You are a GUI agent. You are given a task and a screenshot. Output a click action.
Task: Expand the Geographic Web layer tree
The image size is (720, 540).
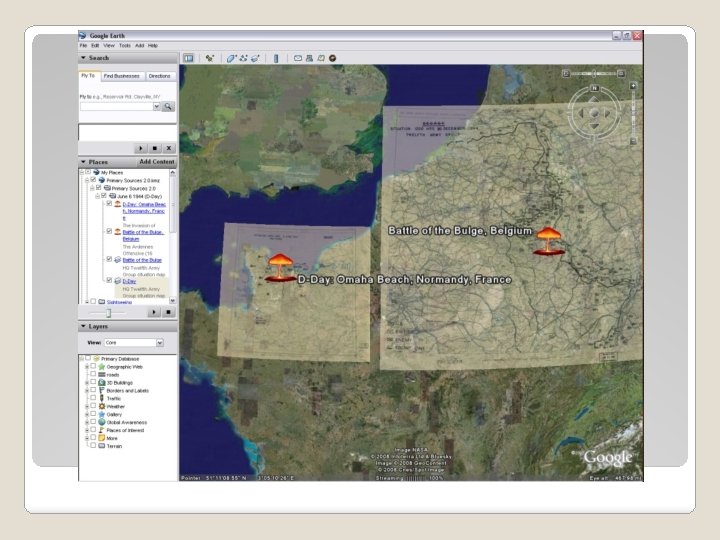pos(86,367)
